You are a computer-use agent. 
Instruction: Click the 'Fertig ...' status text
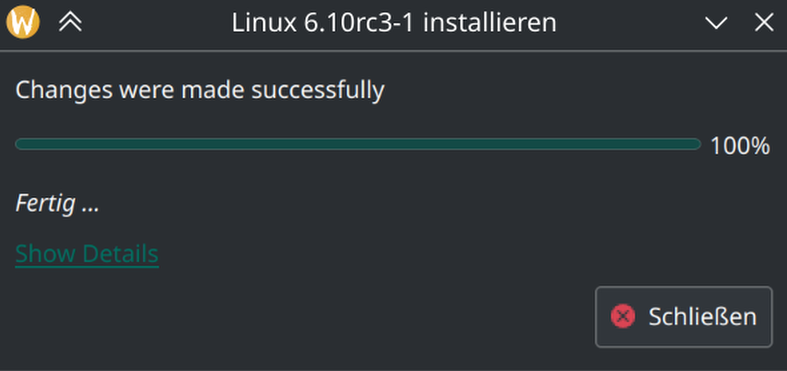point(57,204)
